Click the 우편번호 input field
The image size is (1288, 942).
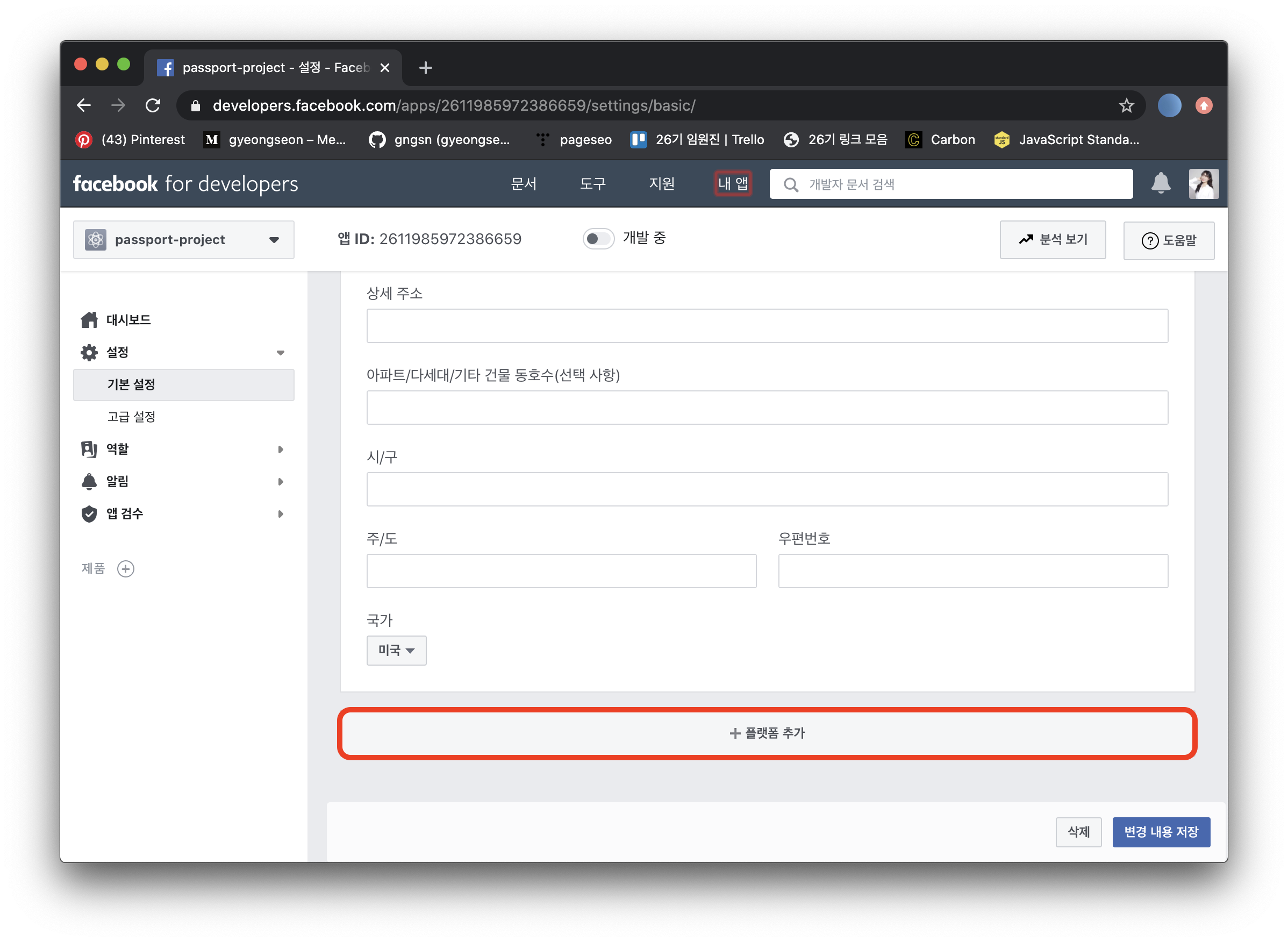(972, 571)
